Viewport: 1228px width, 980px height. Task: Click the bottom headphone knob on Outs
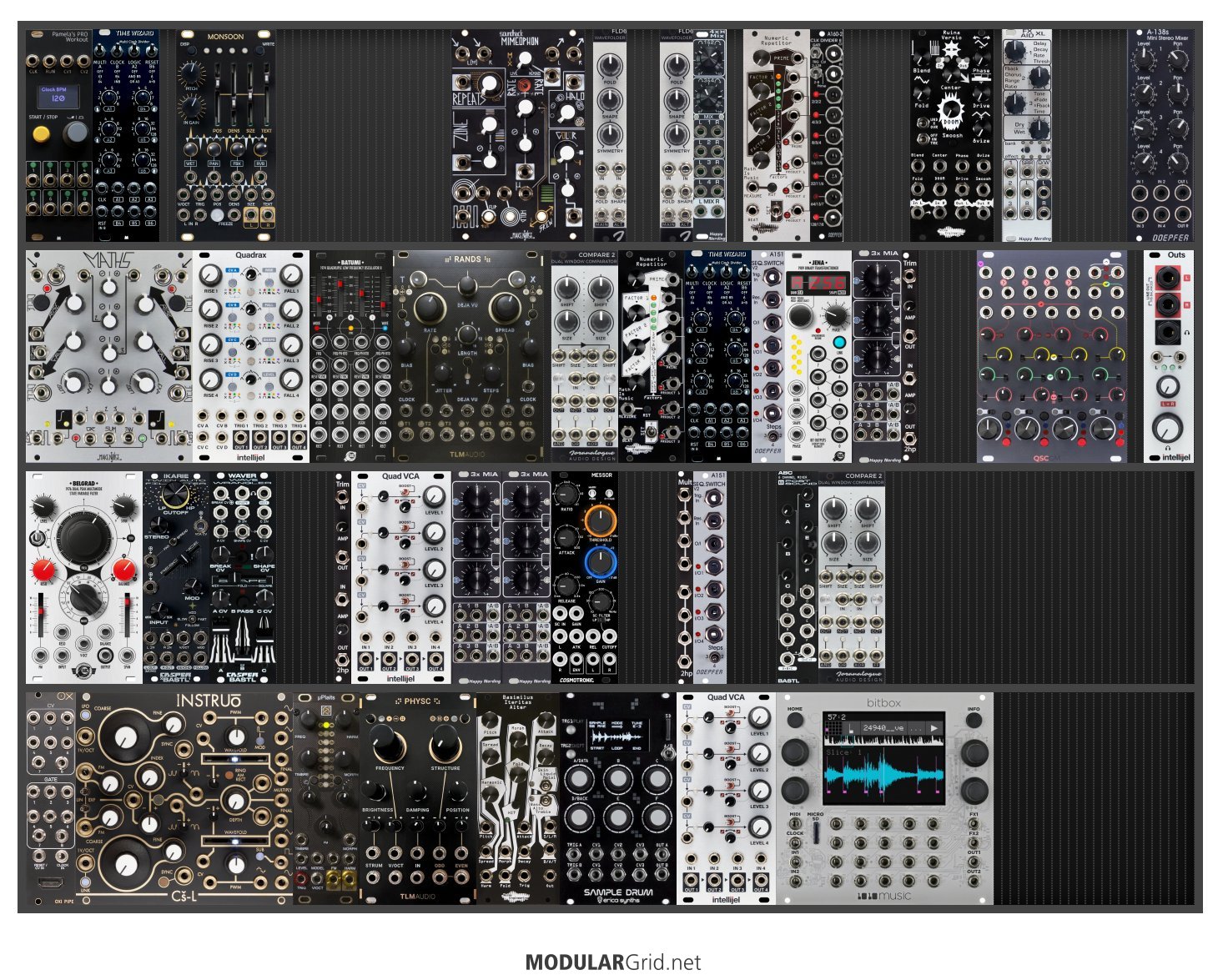pyautogui.click(x=1167, y=429)
